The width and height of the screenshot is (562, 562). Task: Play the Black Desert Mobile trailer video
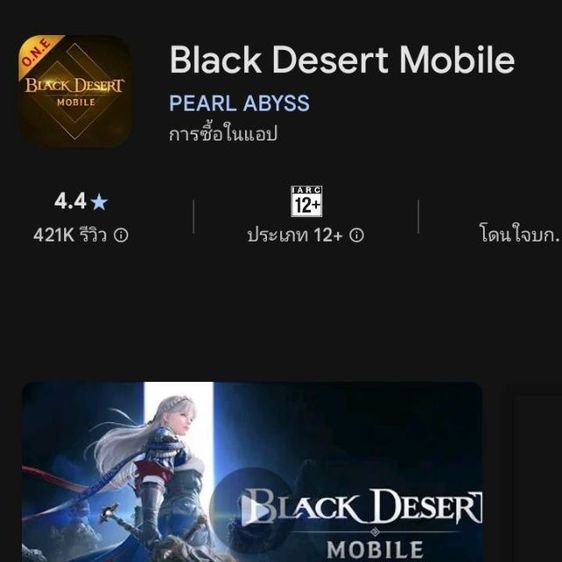(x=254, y=508)
